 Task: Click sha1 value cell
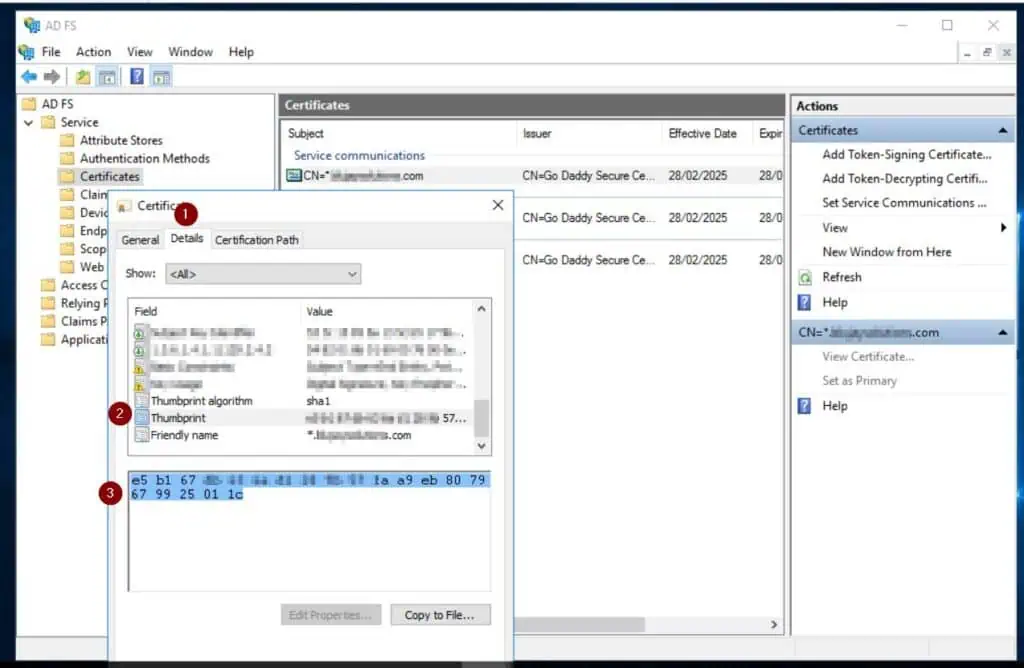[x=318, y=401]
